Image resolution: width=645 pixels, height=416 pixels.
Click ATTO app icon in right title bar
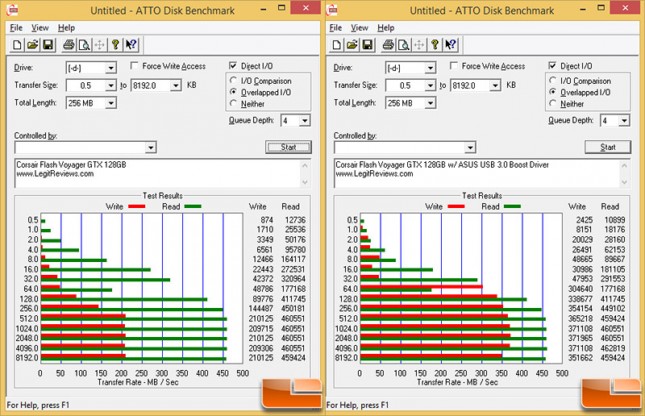pos(332,9)
